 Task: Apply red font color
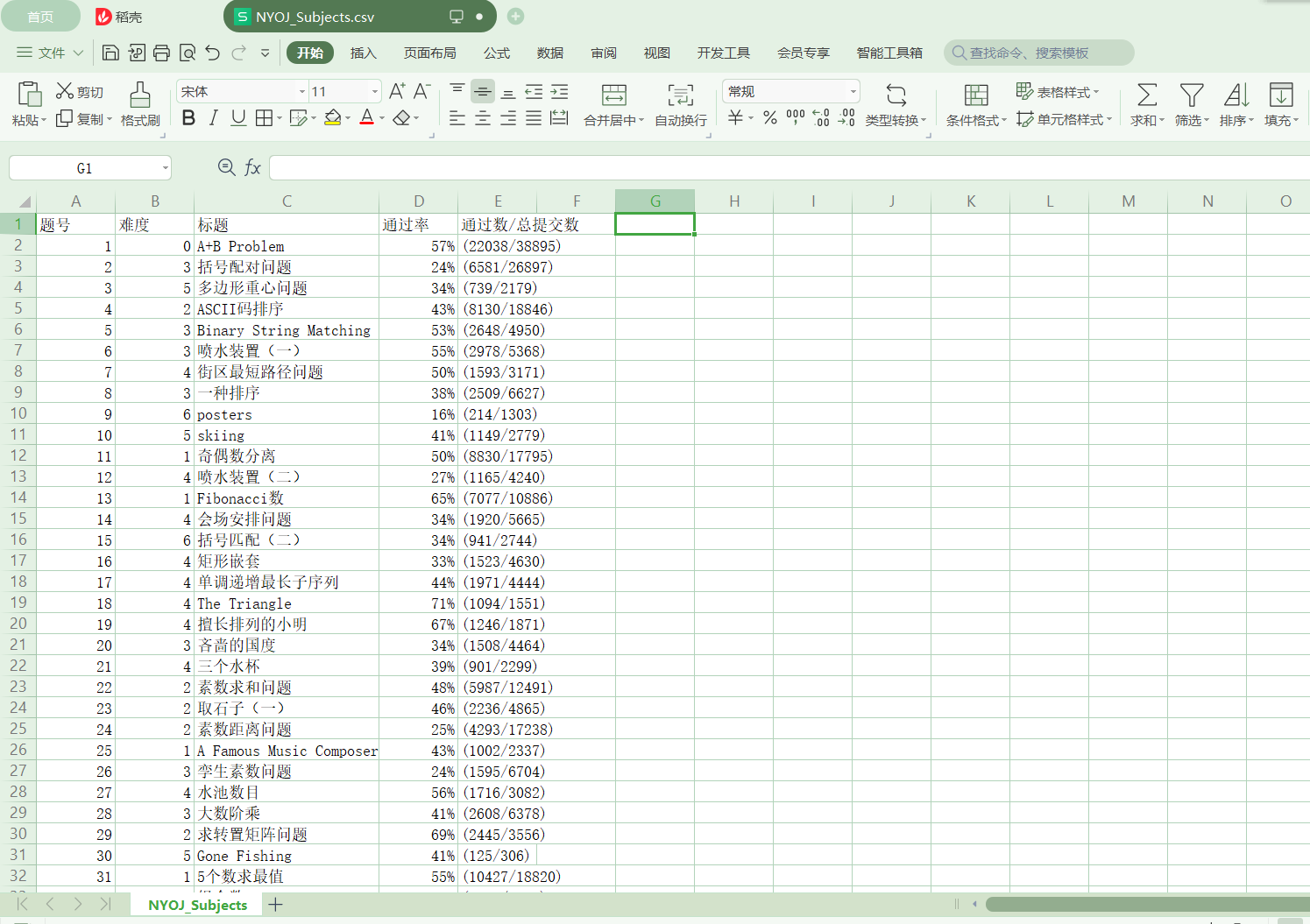367,117
